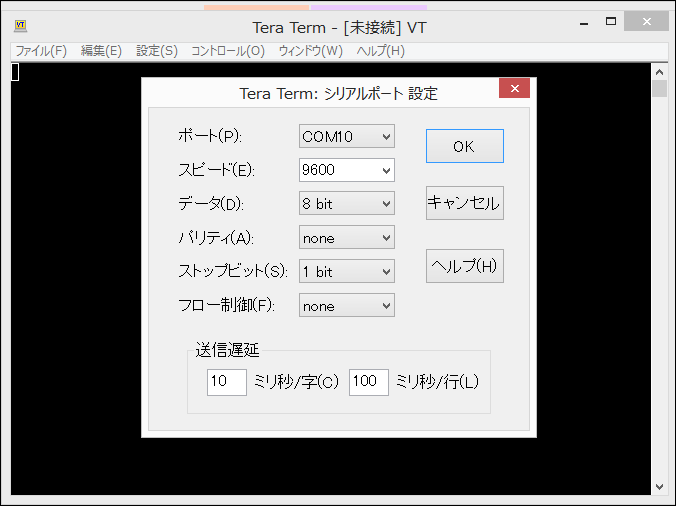Viewport: 676px width, 506px height.
Task: Click the terminal scrollbar down arrow
Action: [659, 487]
